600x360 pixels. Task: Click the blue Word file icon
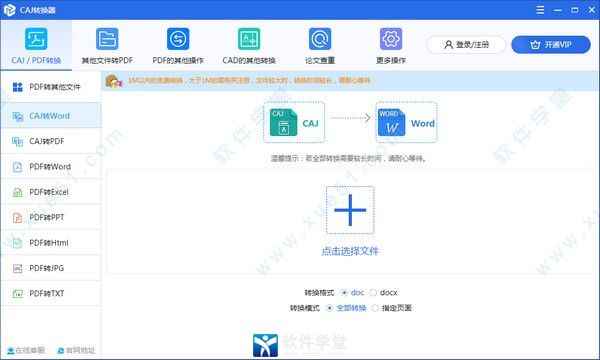(391, 122)
